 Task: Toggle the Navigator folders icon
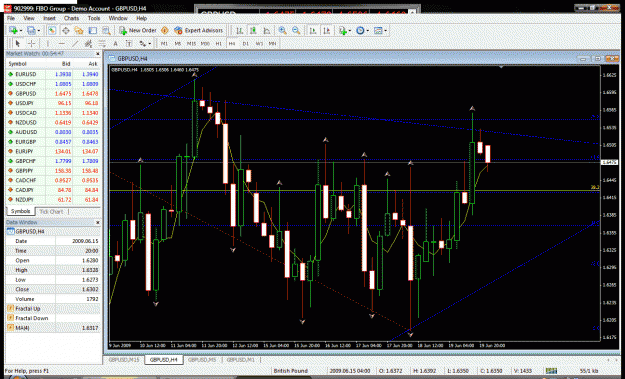coord(79,30)
